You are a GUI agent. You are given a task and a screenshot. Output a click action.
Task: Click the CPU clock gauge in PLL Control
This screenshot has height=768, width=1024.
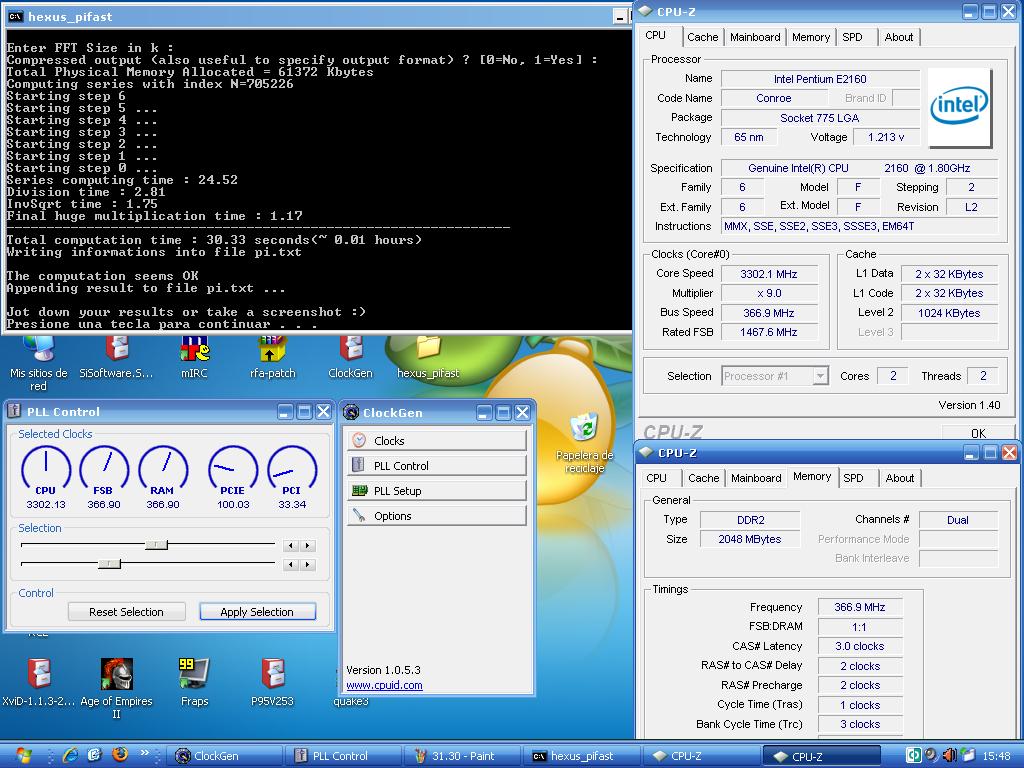click(x=46, y=470)
